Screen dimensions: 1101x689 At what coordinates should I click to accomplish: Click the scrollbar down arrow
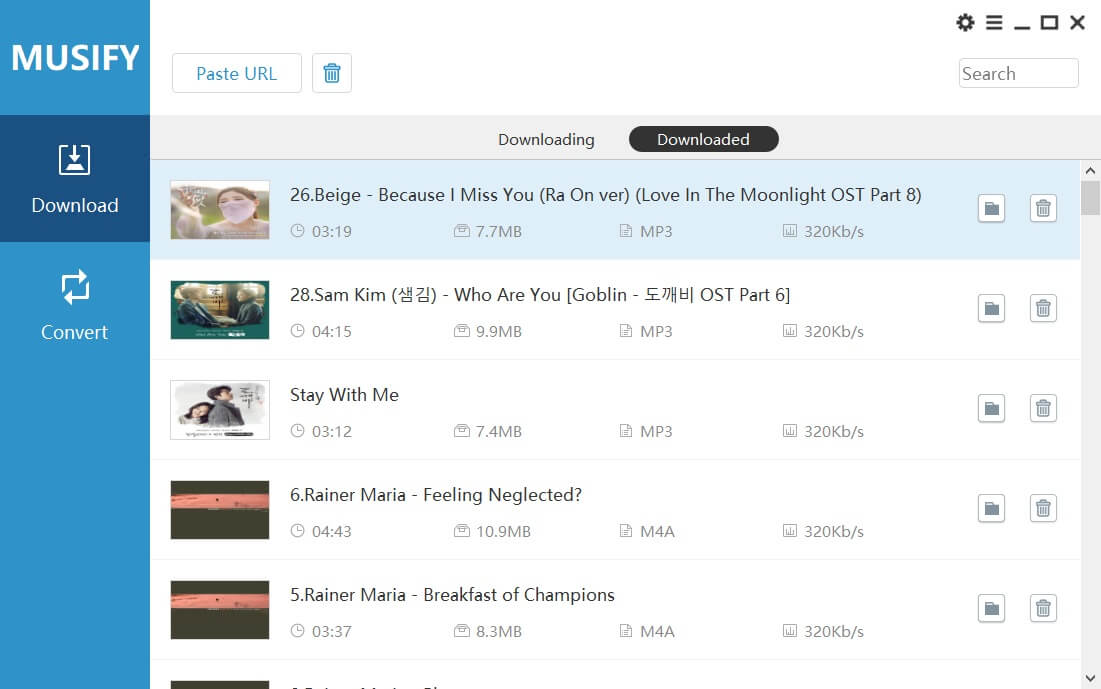pyautogui.click(x=1090, y=678)
